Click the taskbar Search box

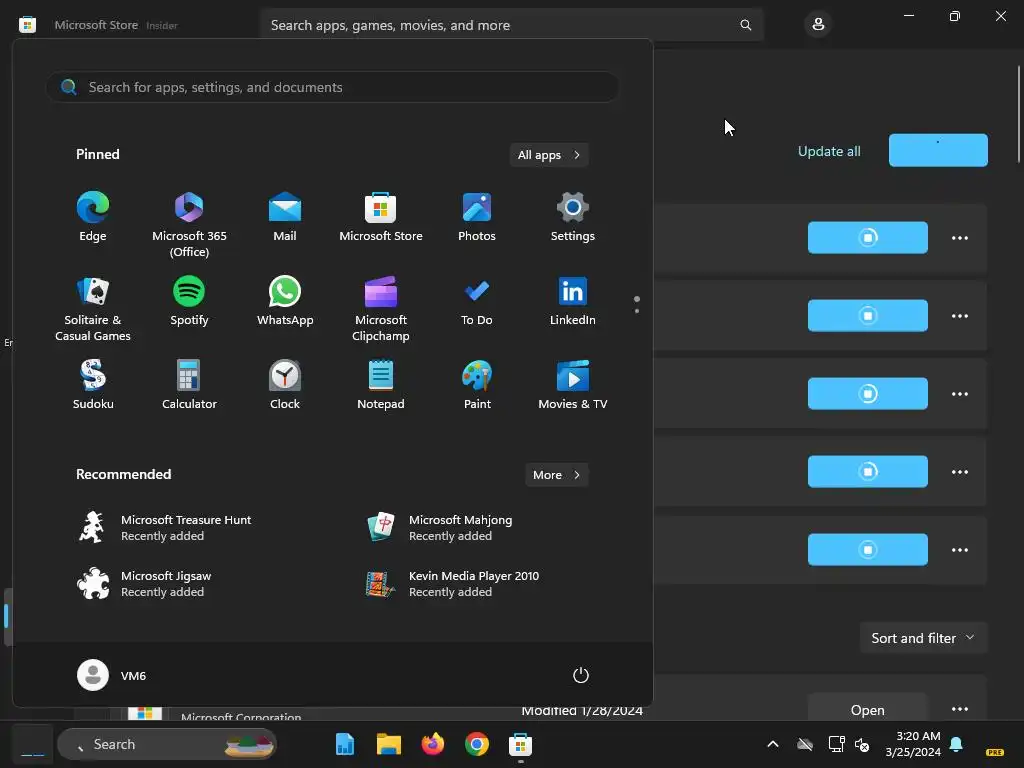point(167,744)
